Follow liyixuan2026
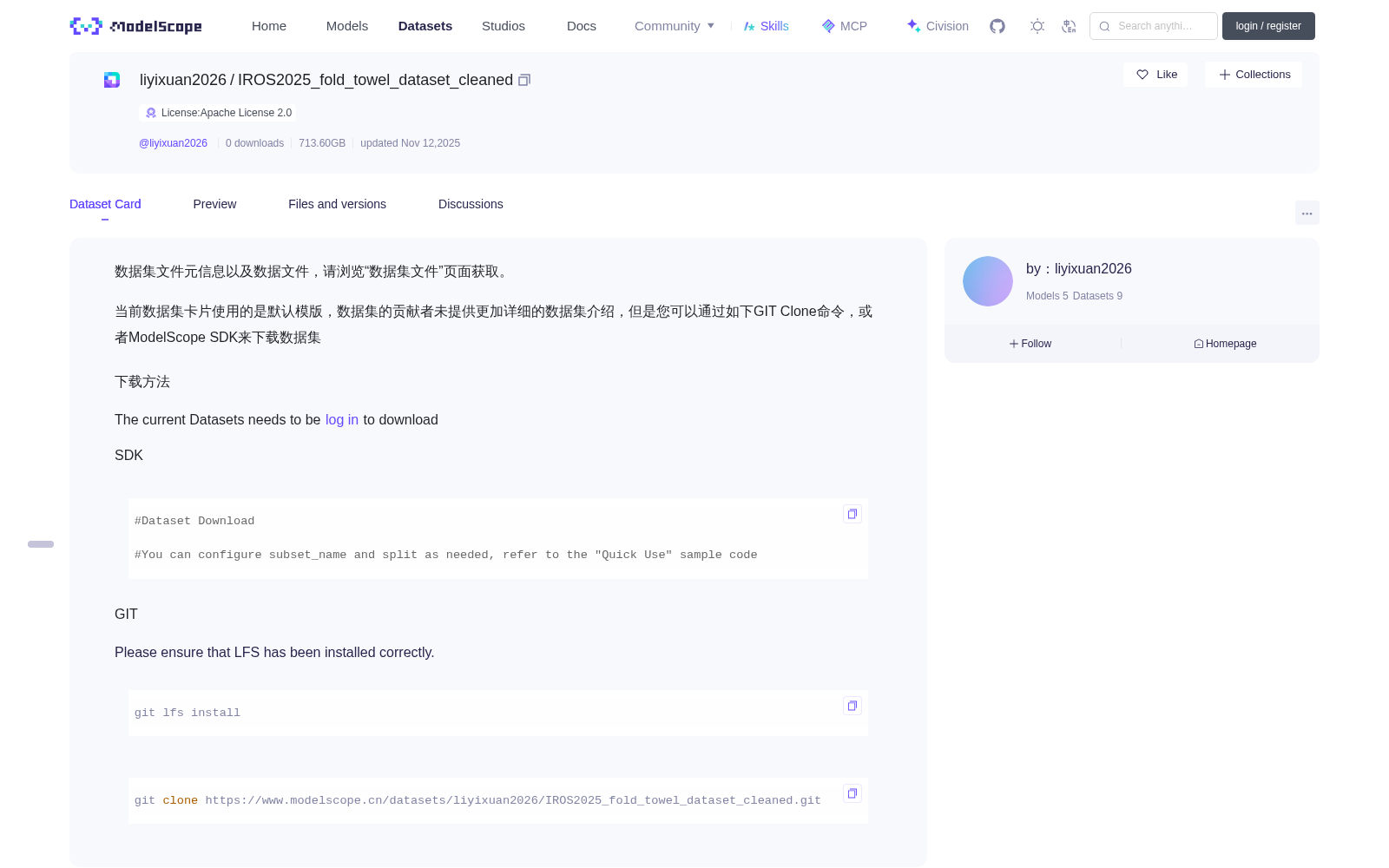 pyautogui.click(x=1030, y=344)
